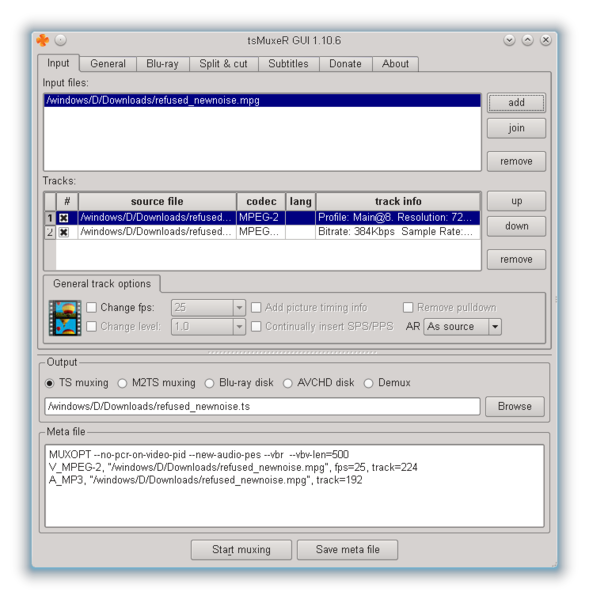Select M2TS muxing output option

pyautogui.click(x=122, y=383)
